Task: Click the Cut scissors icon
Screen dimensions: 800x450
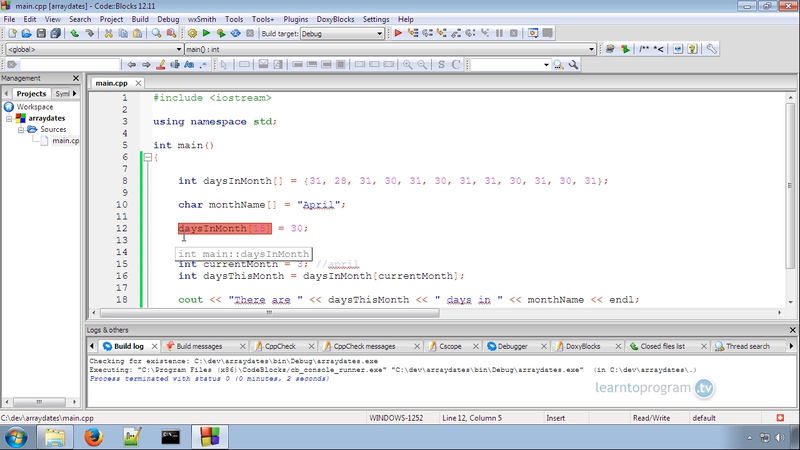Action: (x=108, y=33)
